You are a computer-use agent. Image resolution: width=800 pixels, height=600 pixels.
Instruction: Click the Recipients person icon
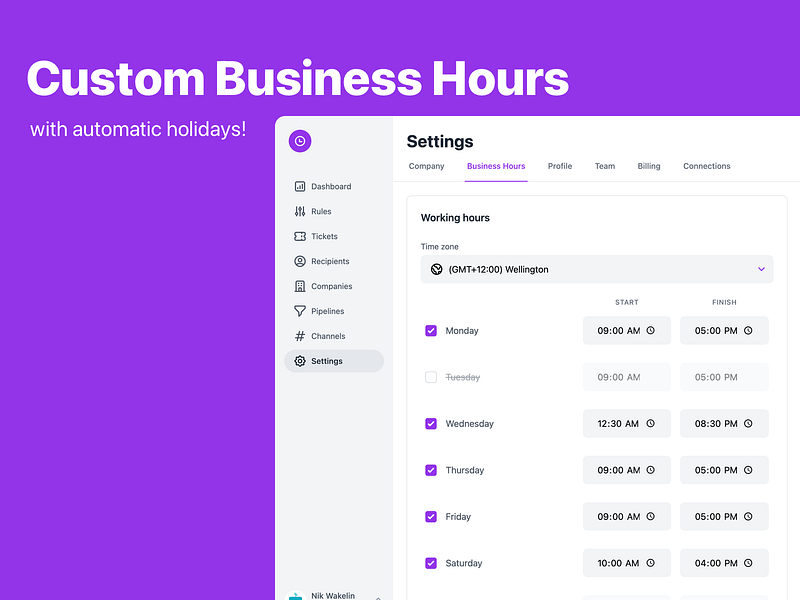point(300,261)
